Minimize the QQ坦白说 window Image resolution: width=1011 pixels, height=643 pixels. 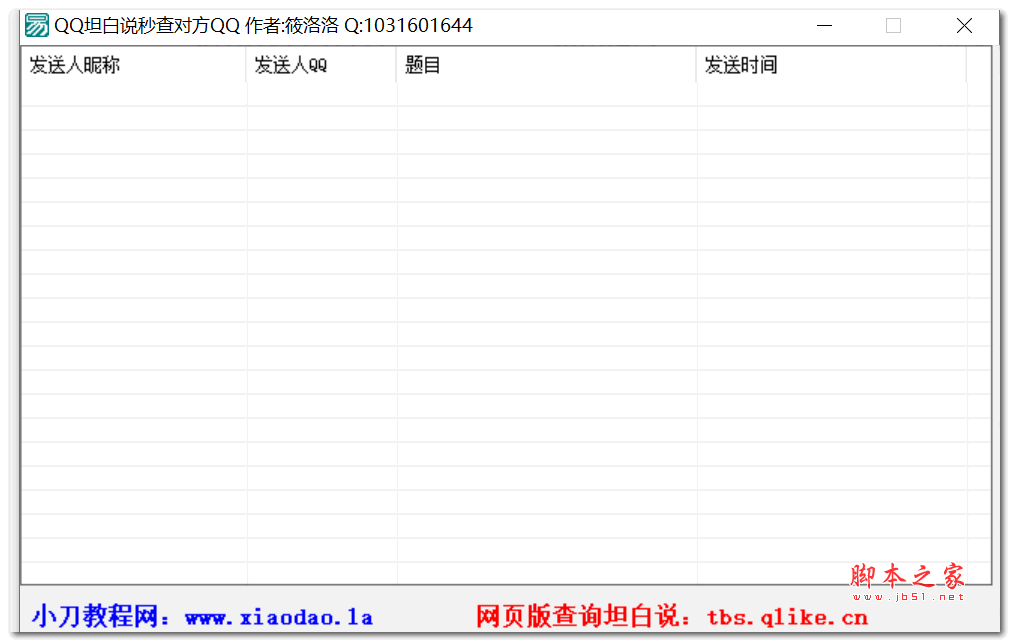[x=822, y=24]
